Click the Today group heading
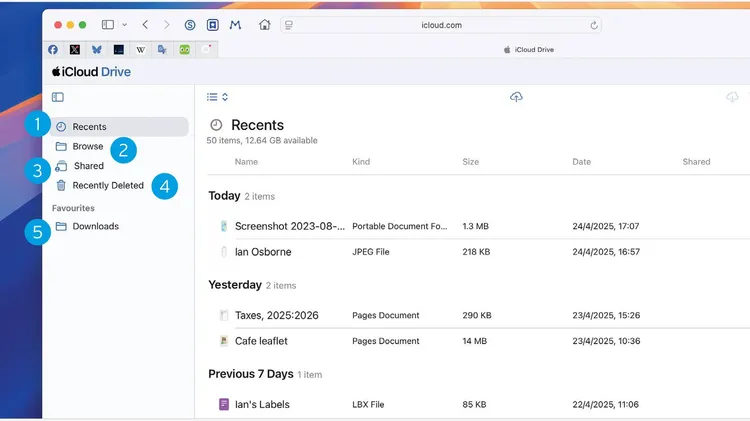 (224, 196)
